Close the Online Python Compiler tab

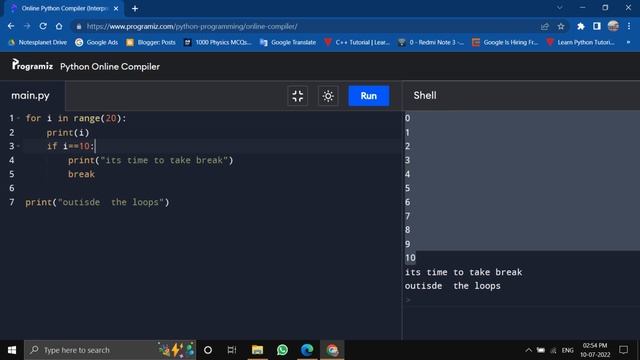click(x=116, y=9)
